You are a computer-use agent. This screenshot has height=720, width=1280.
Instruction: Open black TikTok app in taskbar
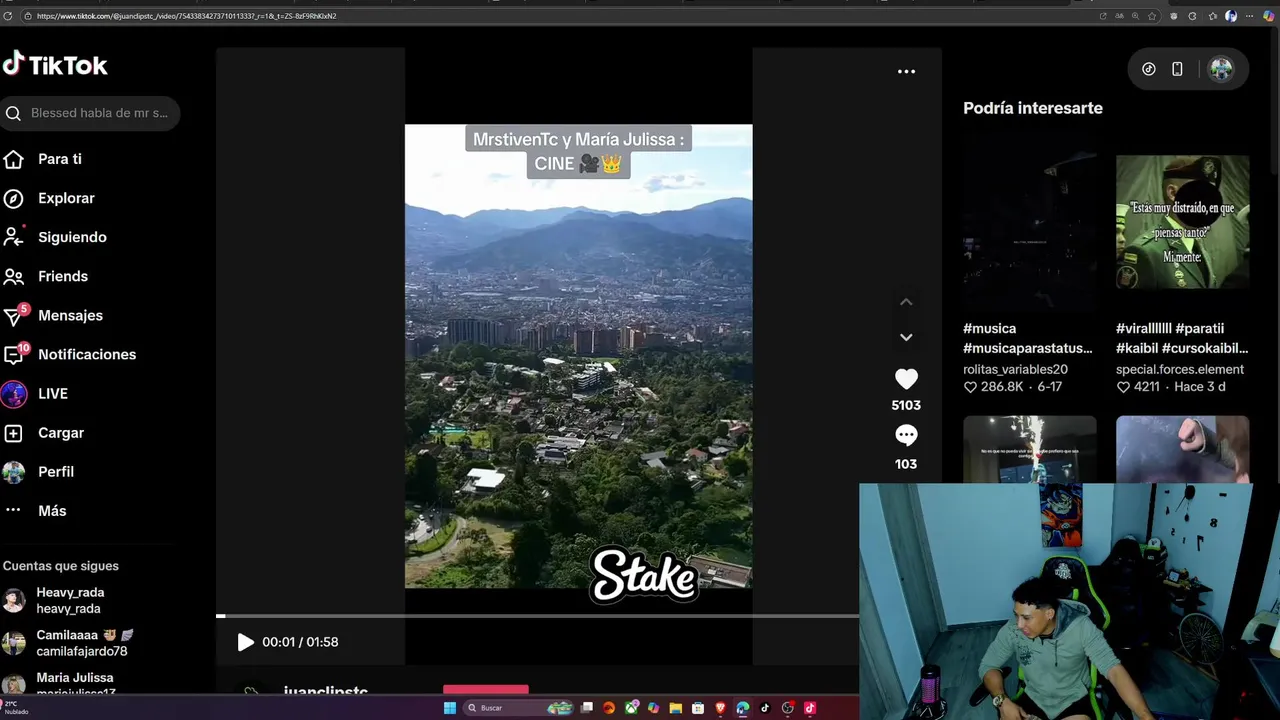pos(765,708)
